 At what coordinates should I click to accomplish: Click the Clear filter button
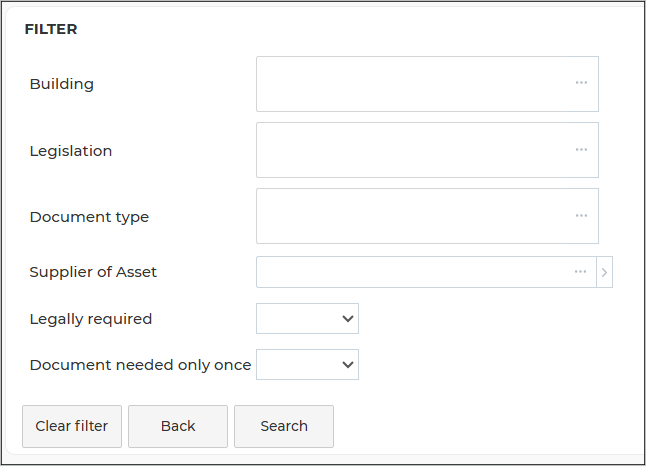point(72,426)
